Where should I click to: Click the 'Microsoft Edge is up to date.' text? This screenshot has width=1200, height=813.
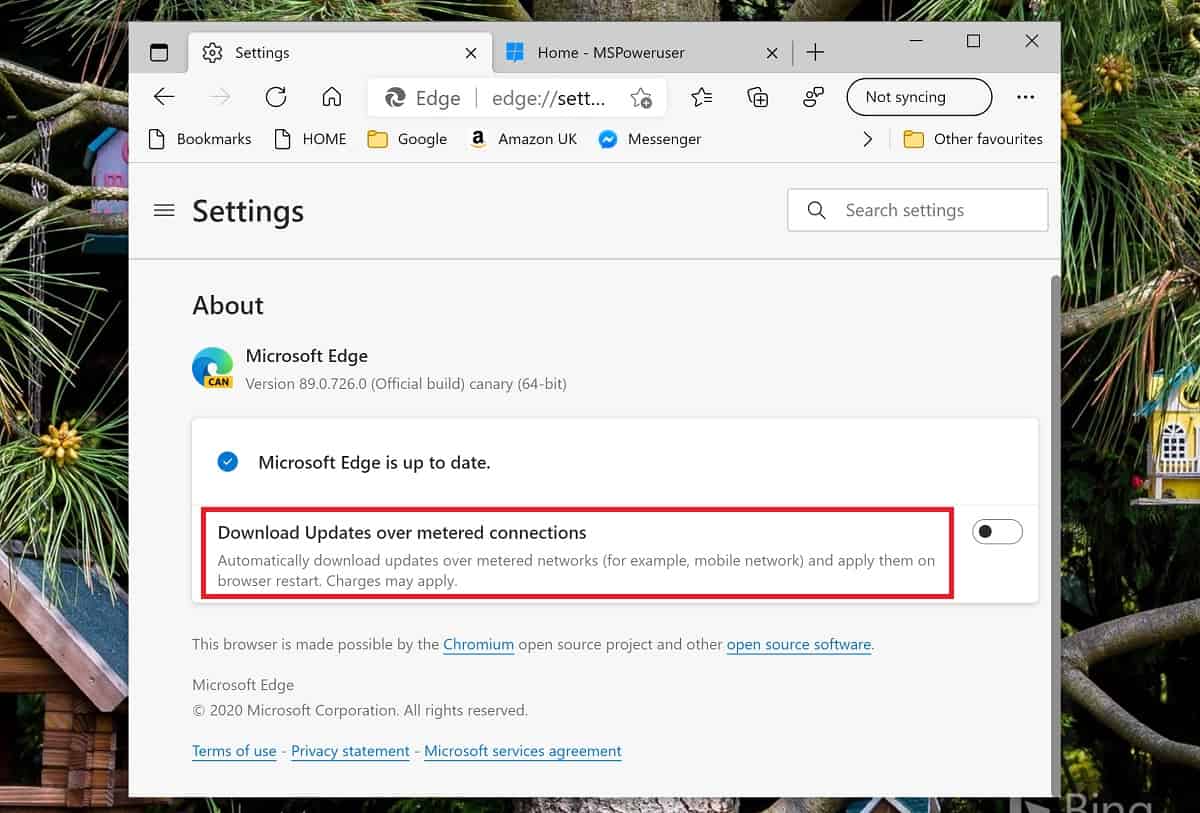point(374,463)
